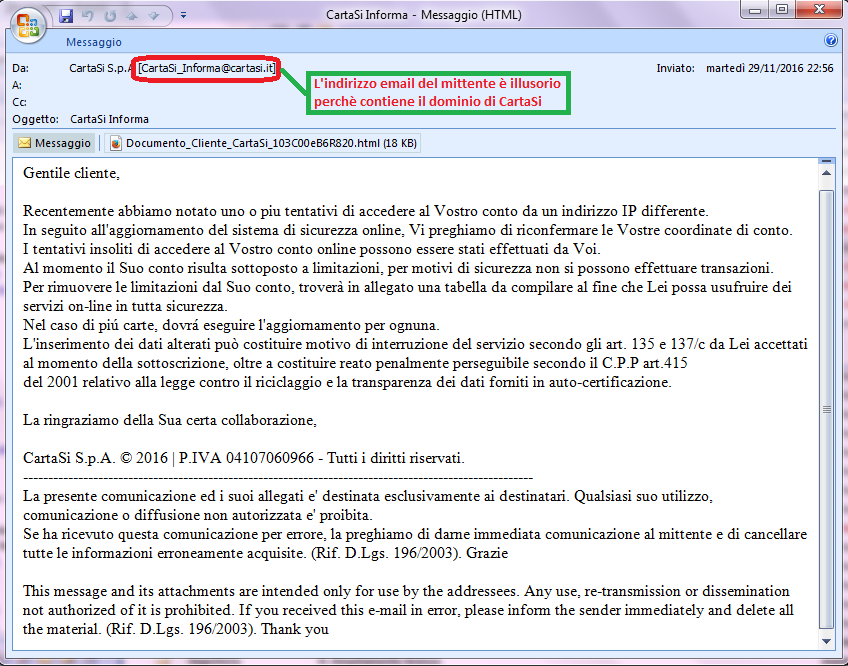Click the Undo arrow in quick access toolbar

point(88,16)
